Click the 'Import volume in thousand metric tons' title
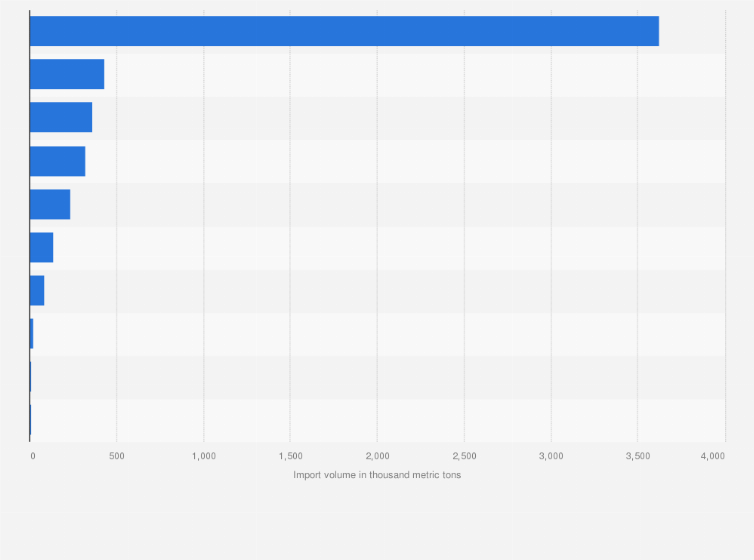Viewport: 754px width, 560px height. pos(377,475)
